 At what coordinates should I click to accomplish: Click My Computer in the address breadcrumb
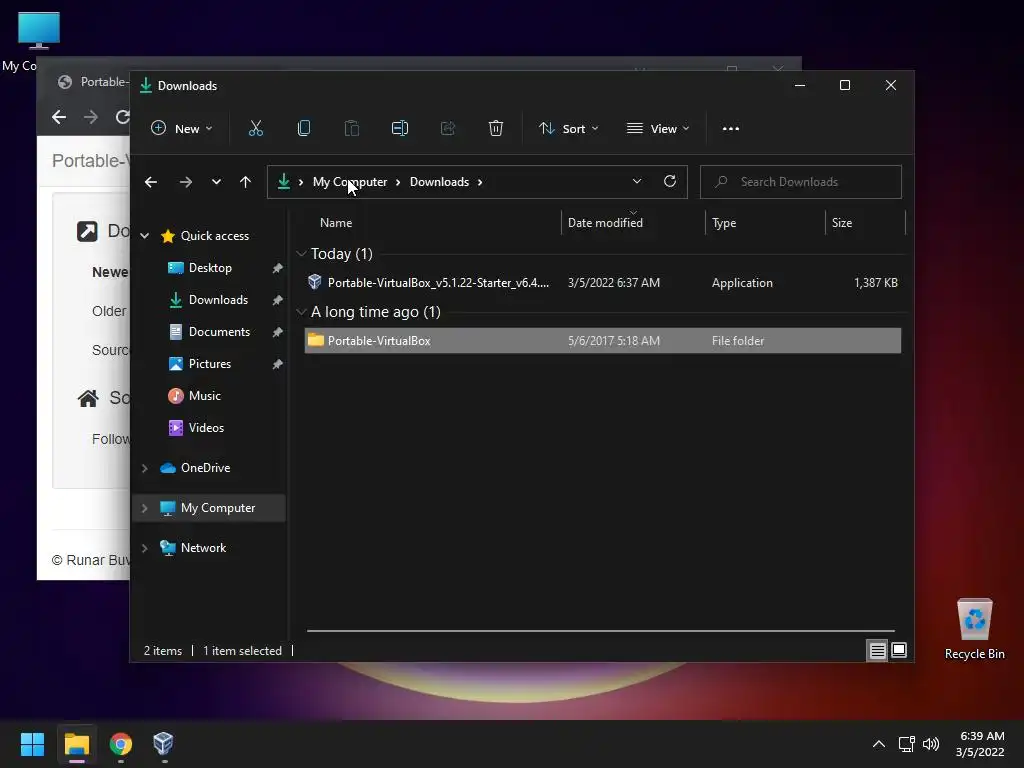point(350,182)
